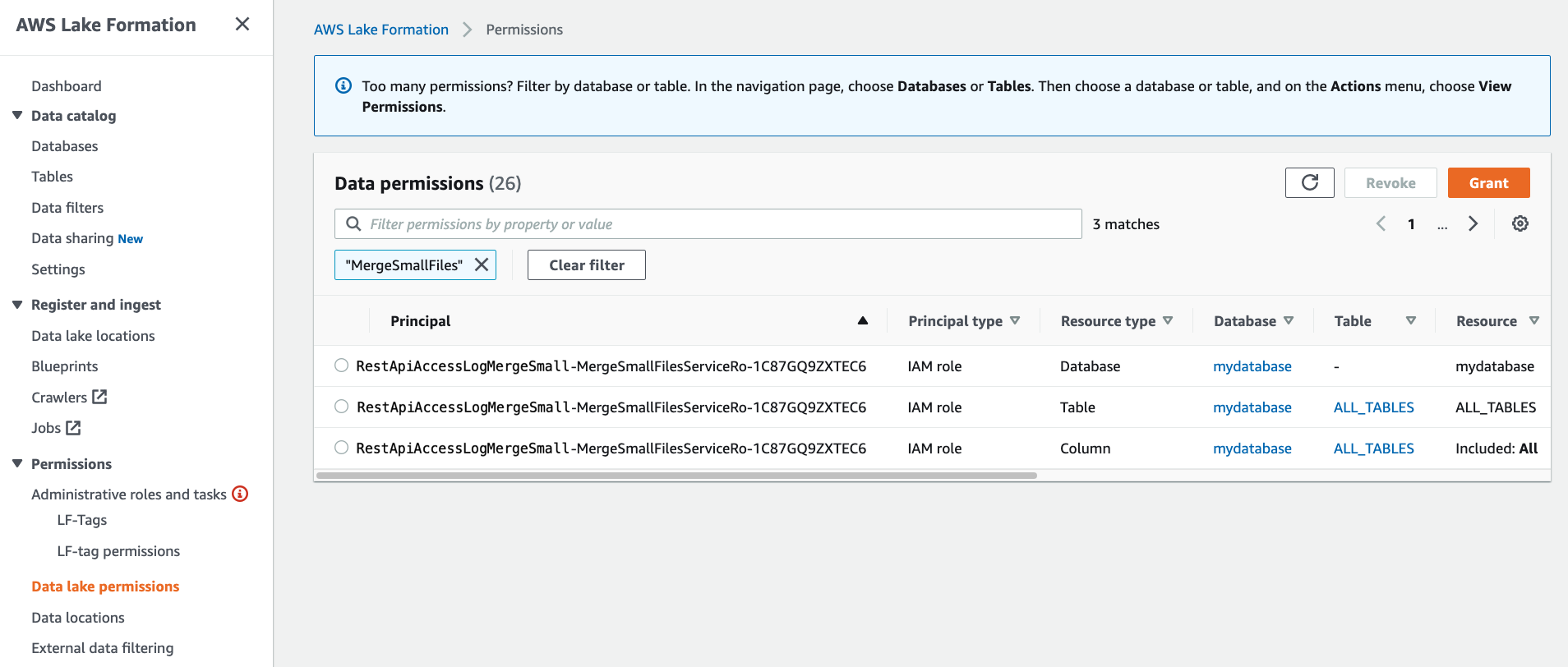The height and width of the screenshot is (667, 1568).
Task: Click the info badge beside Administrative roles
Action: click(x=240, y=494)
